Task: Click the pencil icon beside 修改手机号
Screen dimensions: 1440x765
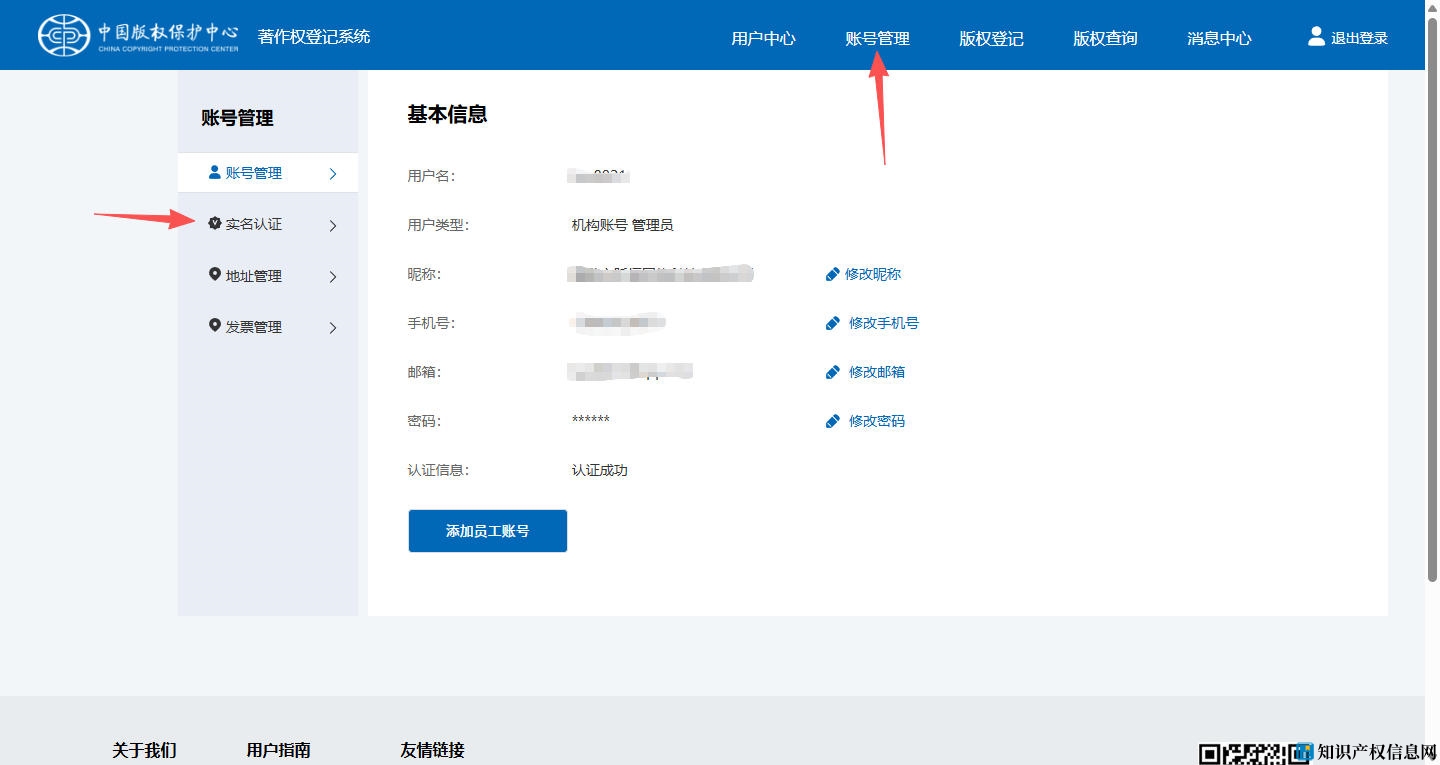Action: coord(832,323)
